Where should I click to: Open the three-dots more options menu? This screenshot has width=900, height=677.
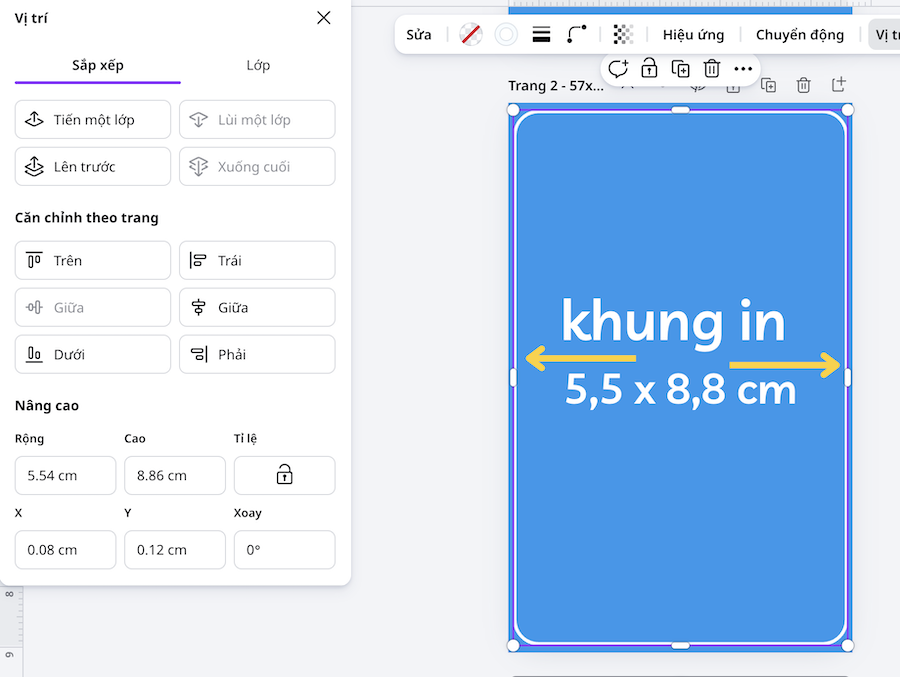[743, 69]
